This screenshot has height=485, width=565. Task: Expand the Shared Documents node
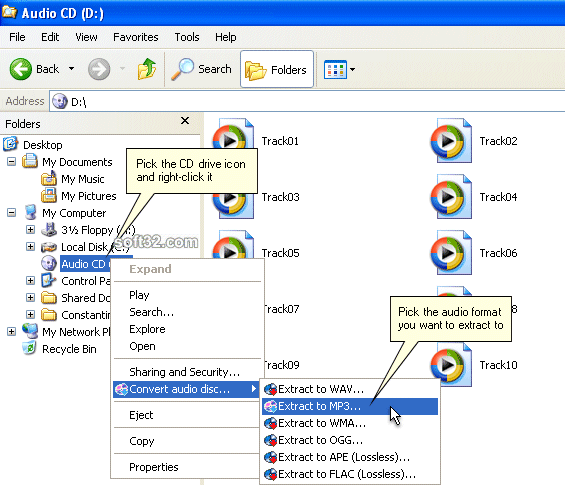click(31, 297)
